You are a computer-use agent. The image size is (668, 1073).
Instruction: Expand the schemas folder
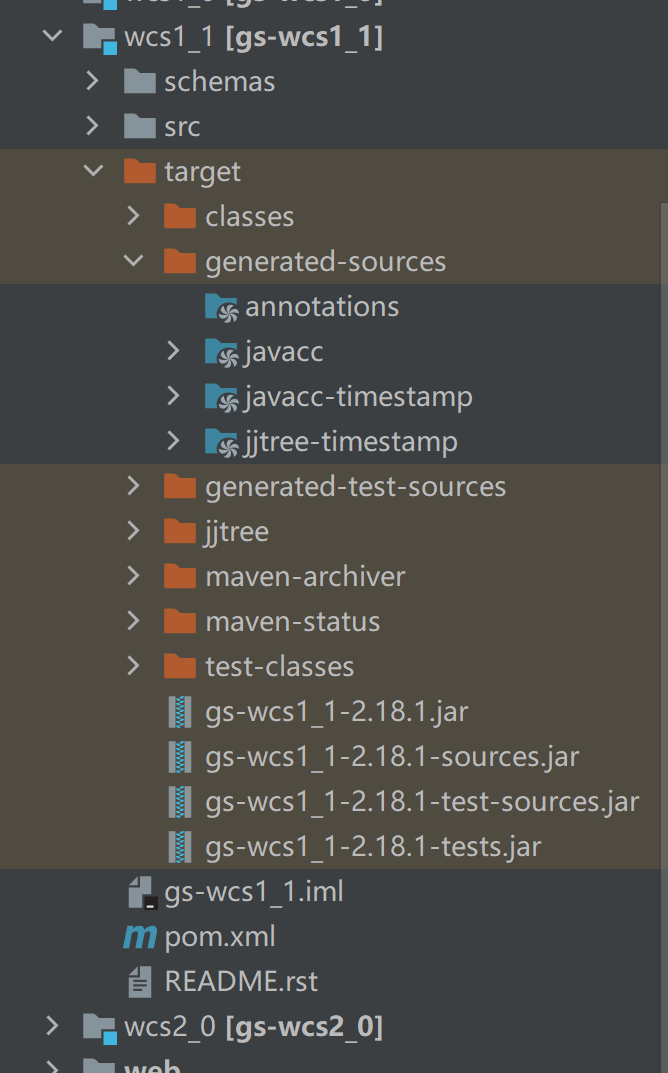click(93, 82)
